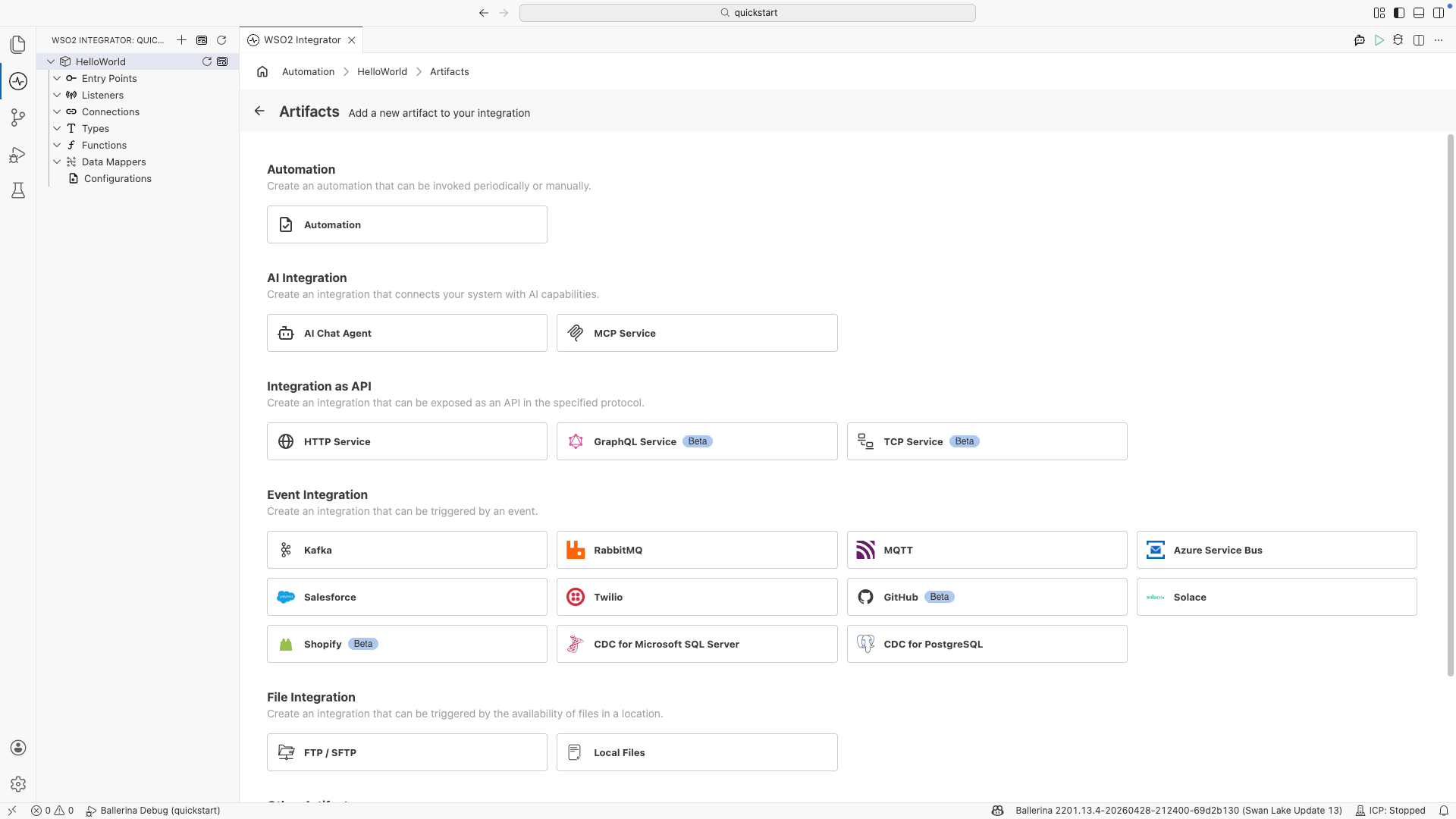The width and height of the screenshot is (1456, 819).
Task: Go to Automation in the breadcrumb
Action: [308, 71]
